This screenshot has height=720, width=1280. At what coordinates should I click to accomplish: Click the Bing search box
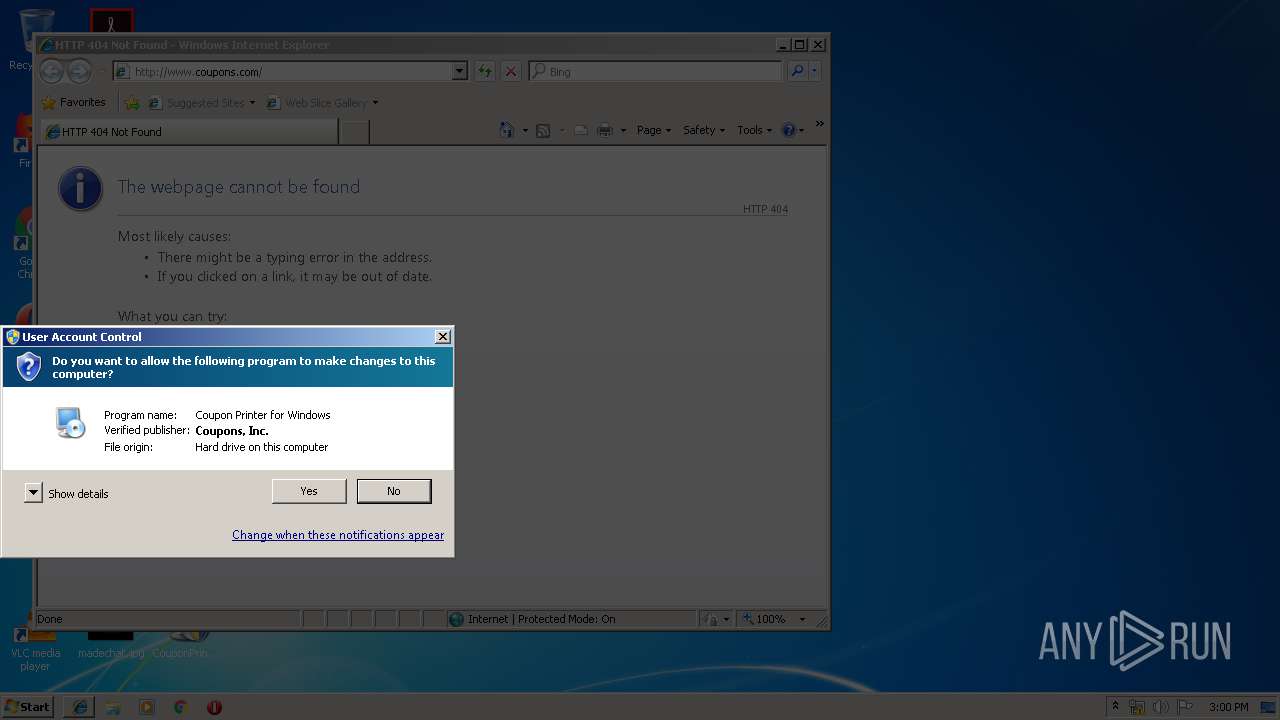[x=655, y=71]
